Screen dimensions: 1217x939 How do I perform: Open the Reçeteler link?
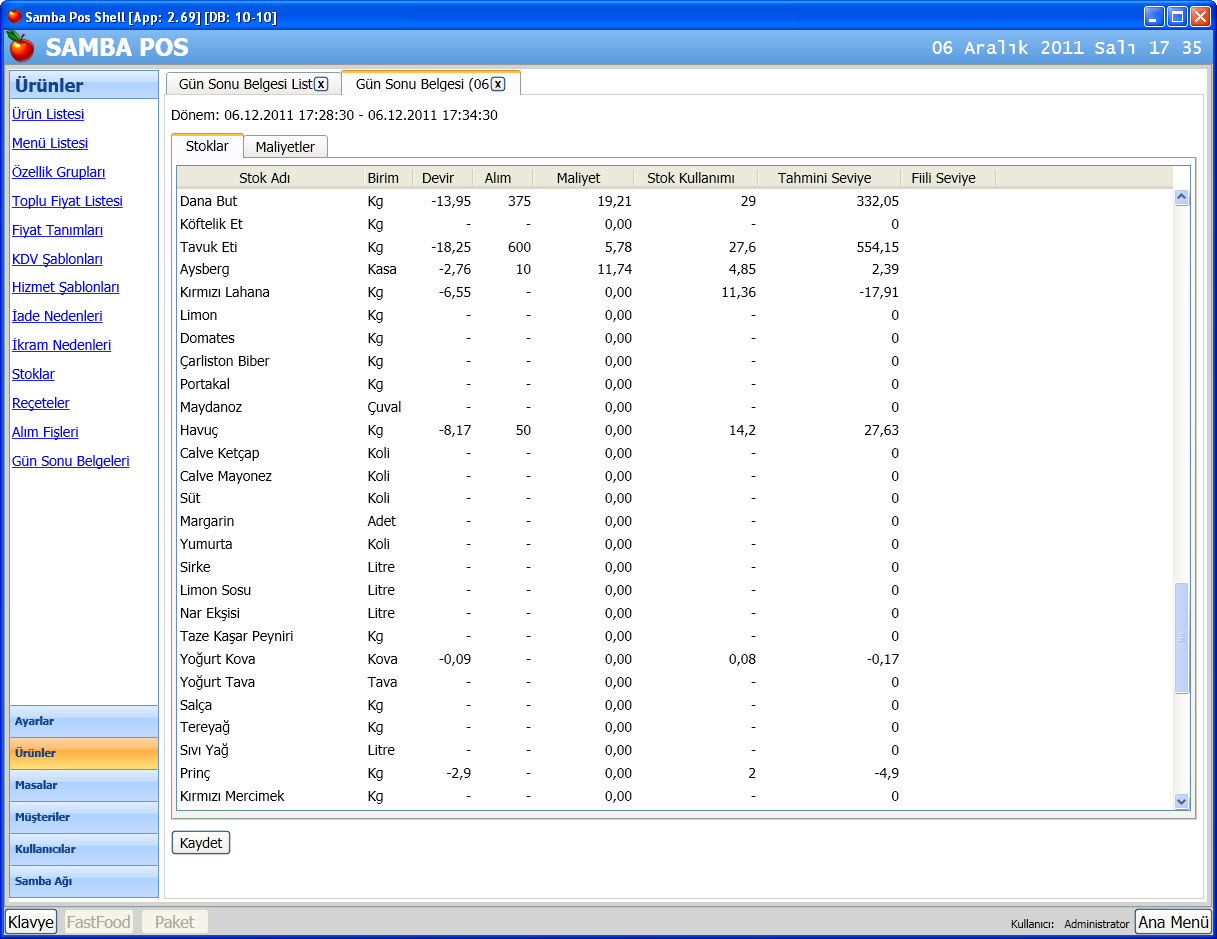coord(41,403)
